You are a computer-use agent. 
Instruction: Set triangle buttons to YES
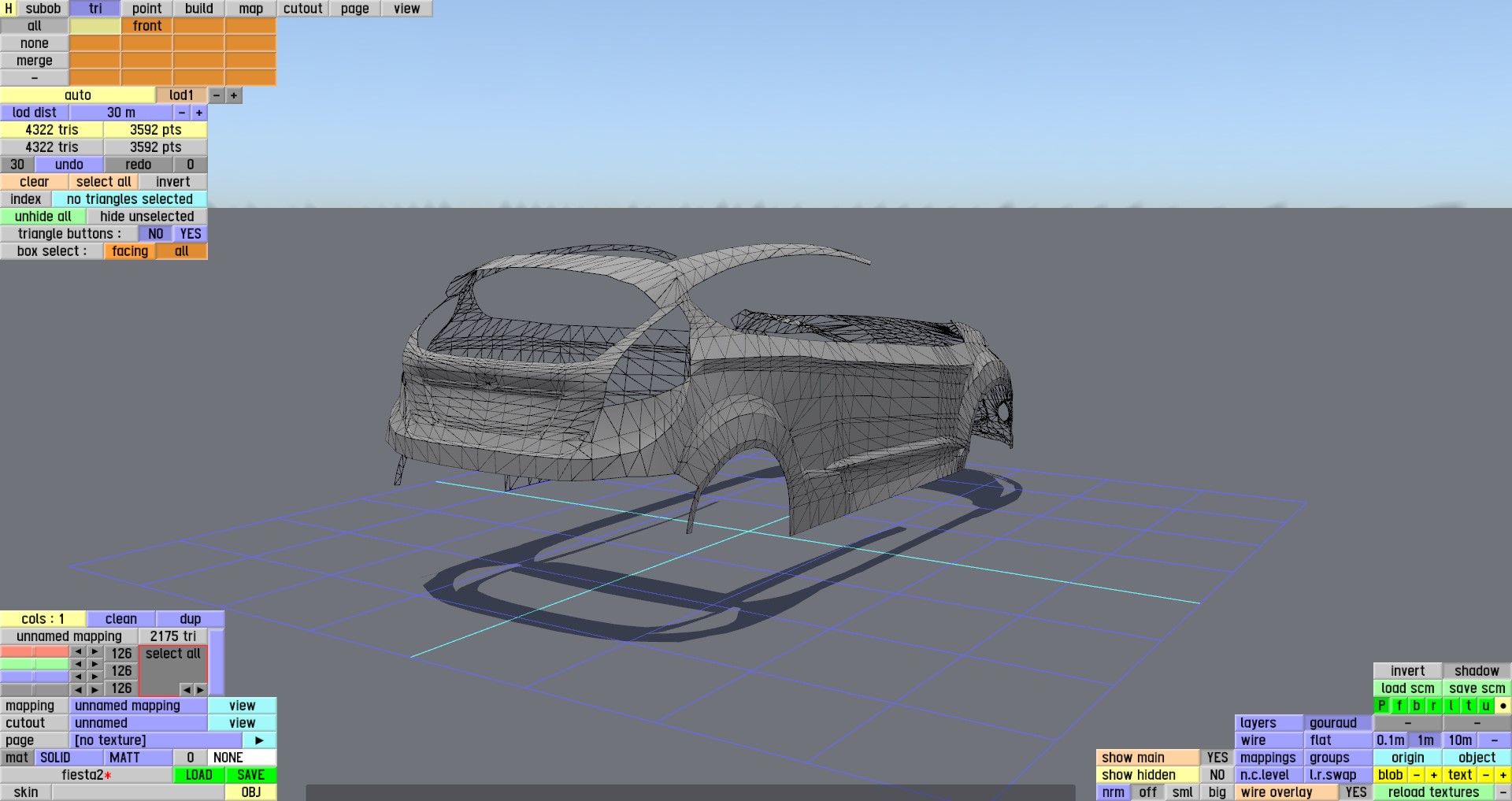click(191, 234)
